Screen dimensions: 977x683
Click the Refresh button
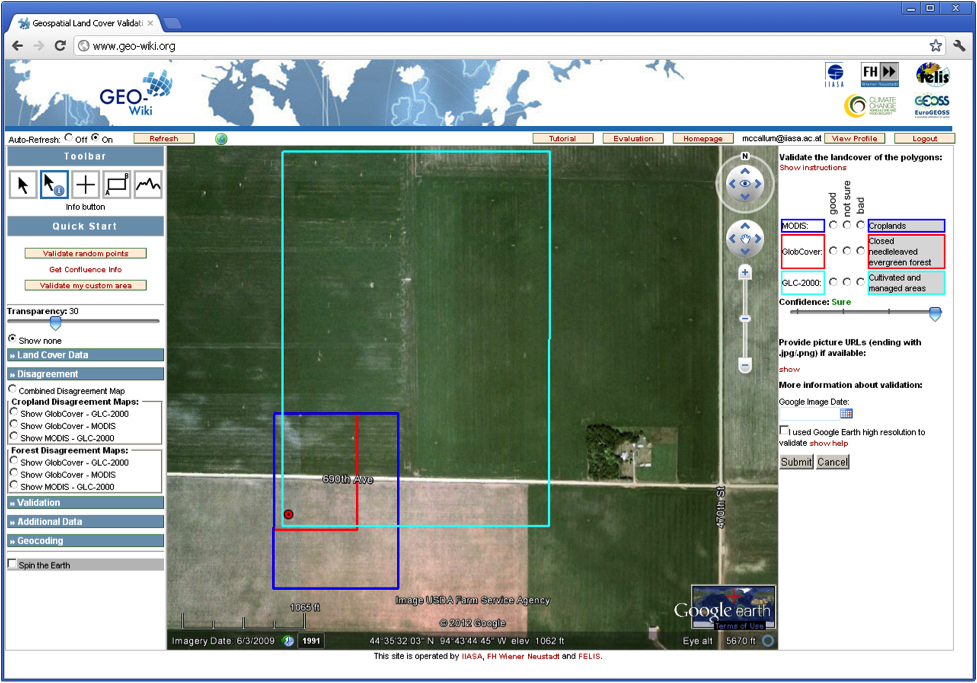(164, 138)
